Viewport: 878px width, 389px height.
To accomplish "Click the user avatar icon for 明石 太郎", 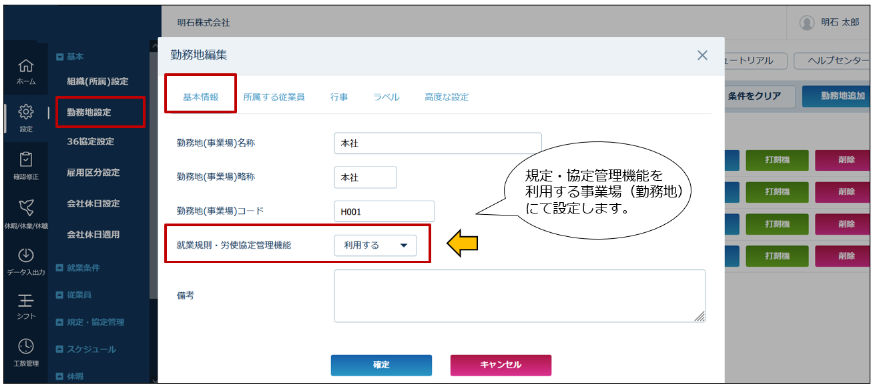I will pyautogui.click(x=806, y=23).
